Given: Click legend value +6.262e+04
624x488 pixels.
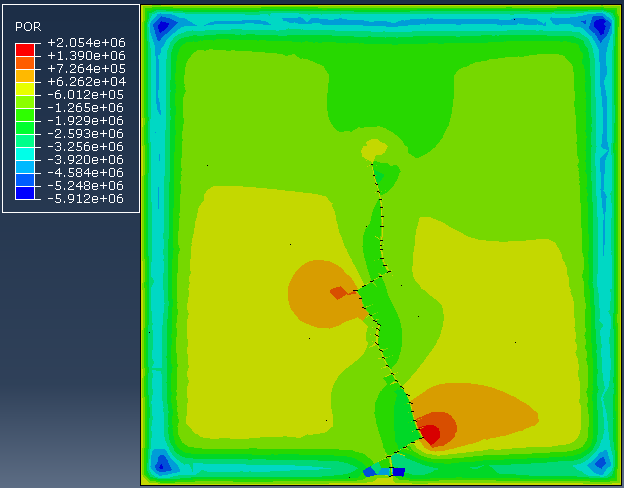Looking at the screenshot, I should coord(86,82).
